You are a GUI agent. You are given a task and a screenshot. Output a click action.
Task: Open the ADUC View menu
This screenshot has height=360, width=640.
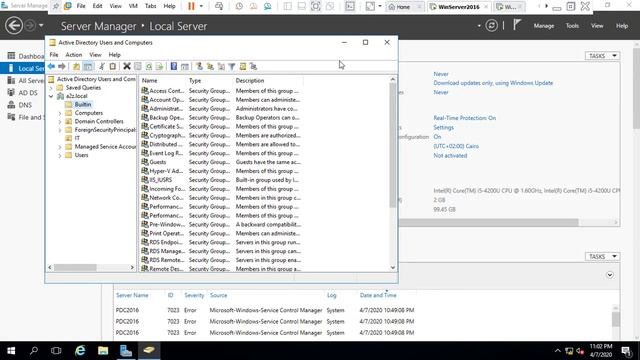click(95, 55)
